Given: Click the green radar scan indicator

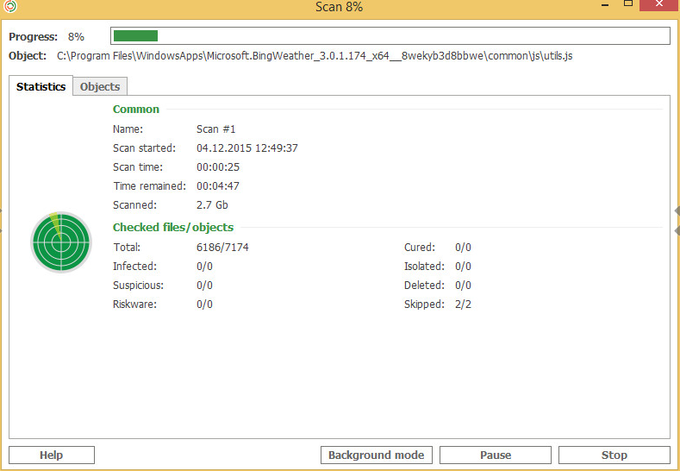Looking at the screenshot, I should pyautogui.click(x=61, y=242).
